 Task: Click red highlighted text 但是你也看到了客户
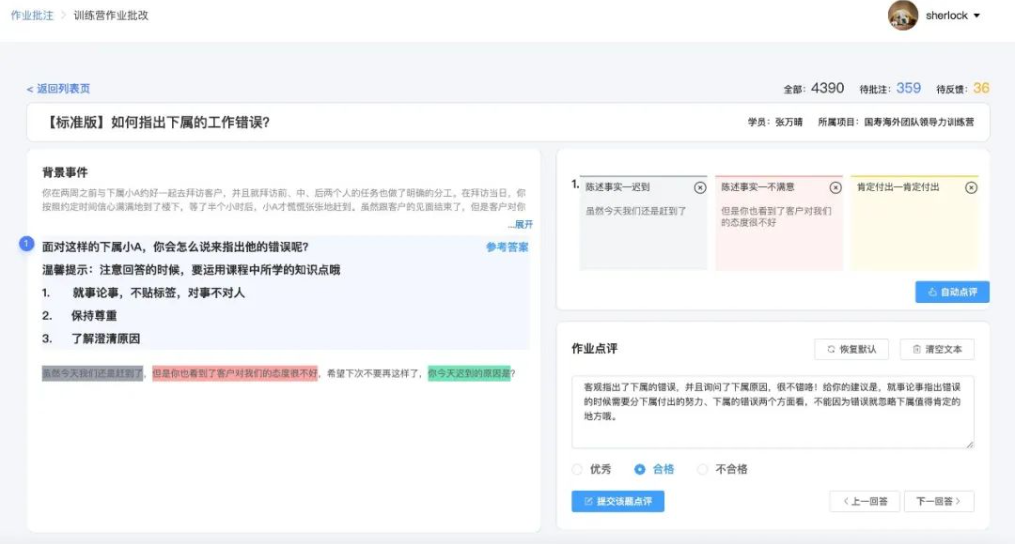[x=236, y=374]
